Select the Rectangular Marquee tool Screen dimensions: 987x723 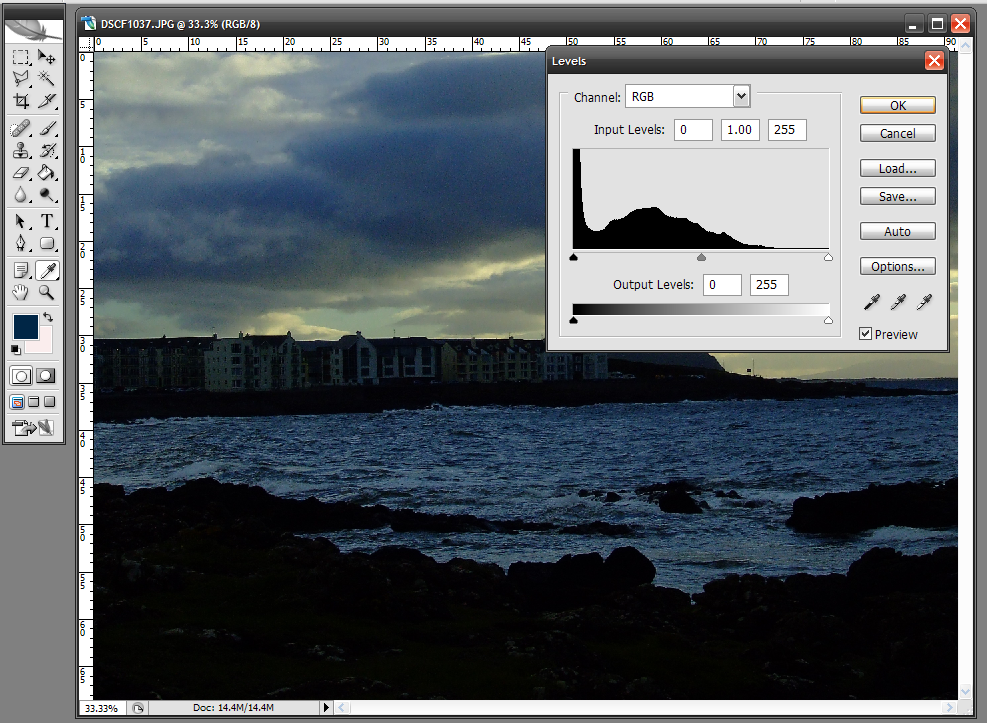[20, 57]
